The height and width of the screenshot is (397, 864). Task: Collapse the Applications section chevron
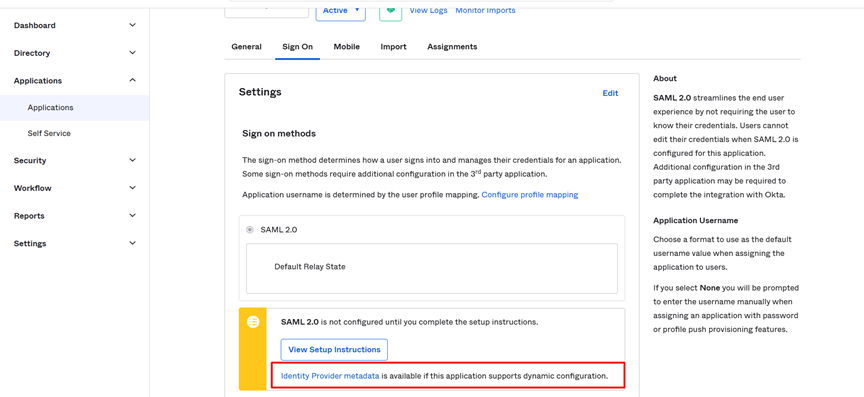[132, 81]
